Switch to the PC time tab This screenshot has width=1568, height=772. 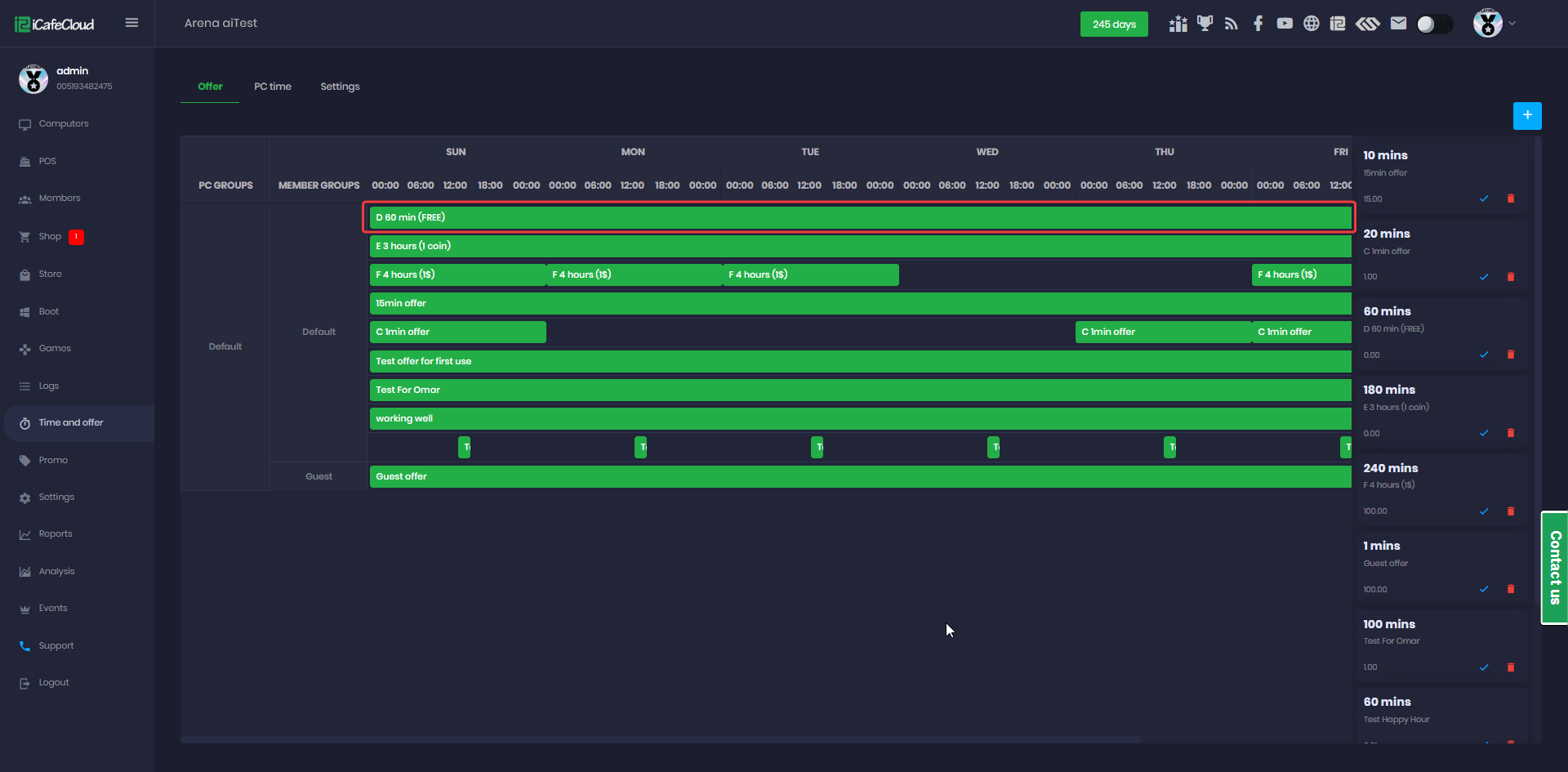[273, 86]
